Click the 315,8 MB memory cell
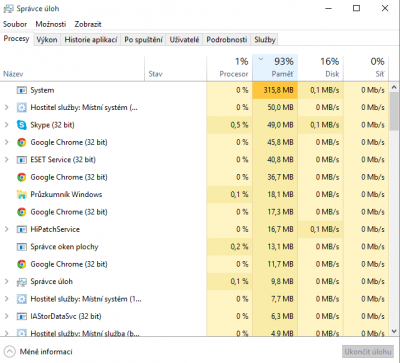This screenshot has width=400, height=363. [275, 90]
